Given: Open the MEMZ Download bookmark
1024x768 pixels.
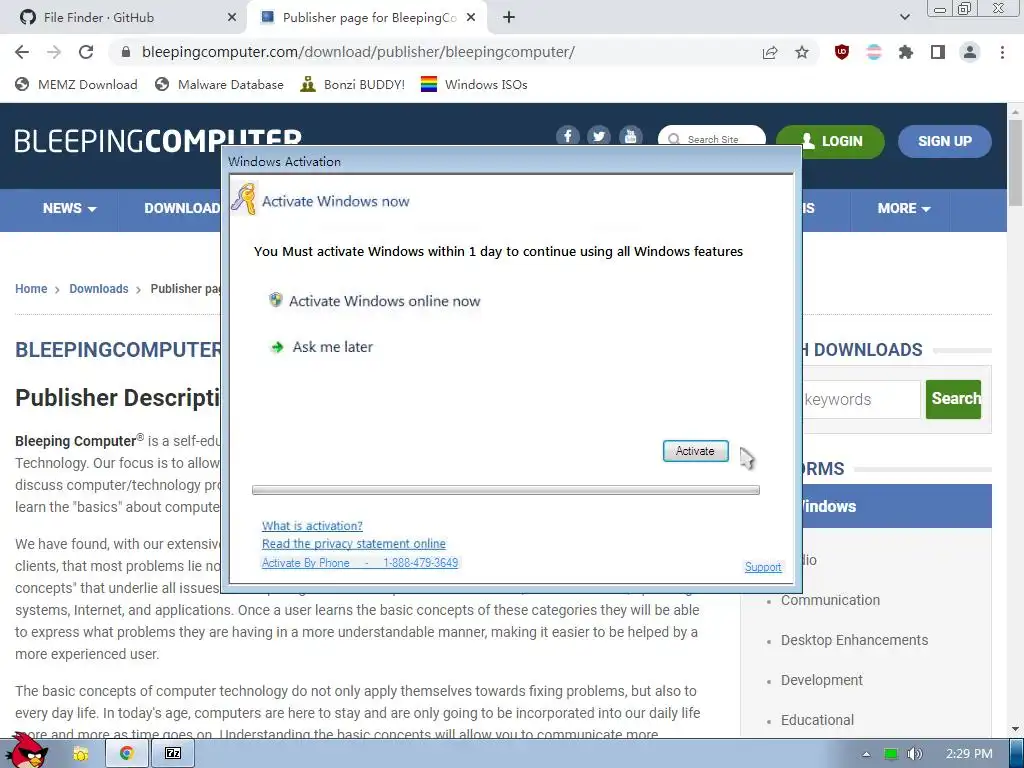Looking at the screenshot, I should [76, 84].
